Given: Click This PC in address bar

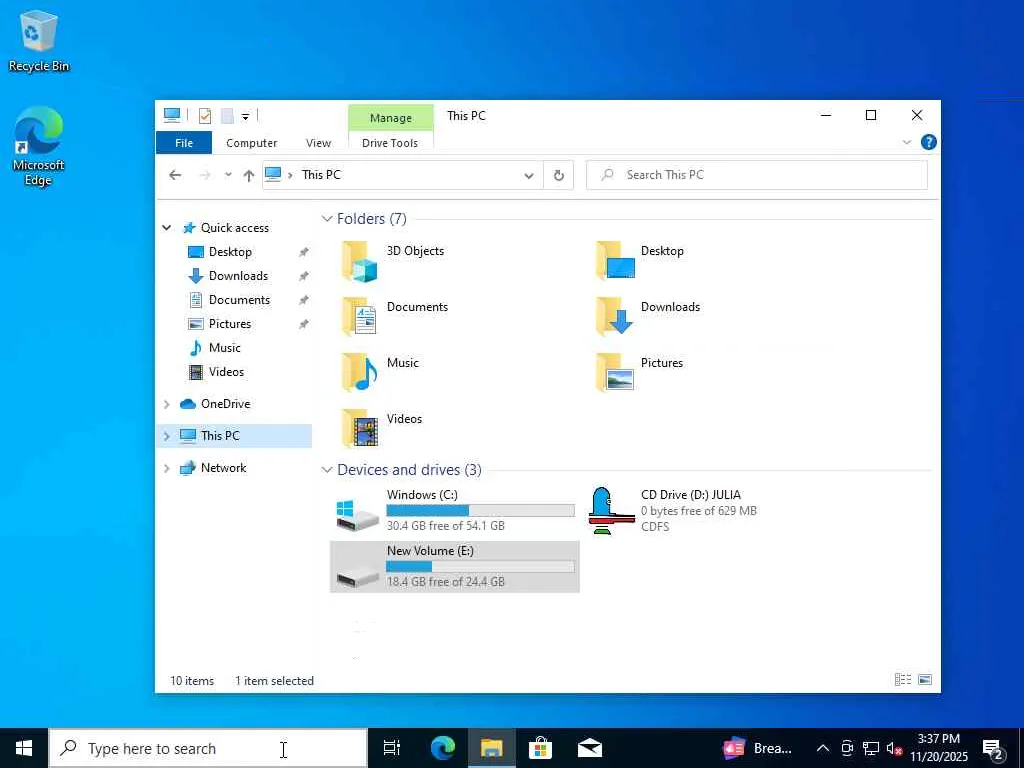Looking at the screenshot, I should pos(321,175).
